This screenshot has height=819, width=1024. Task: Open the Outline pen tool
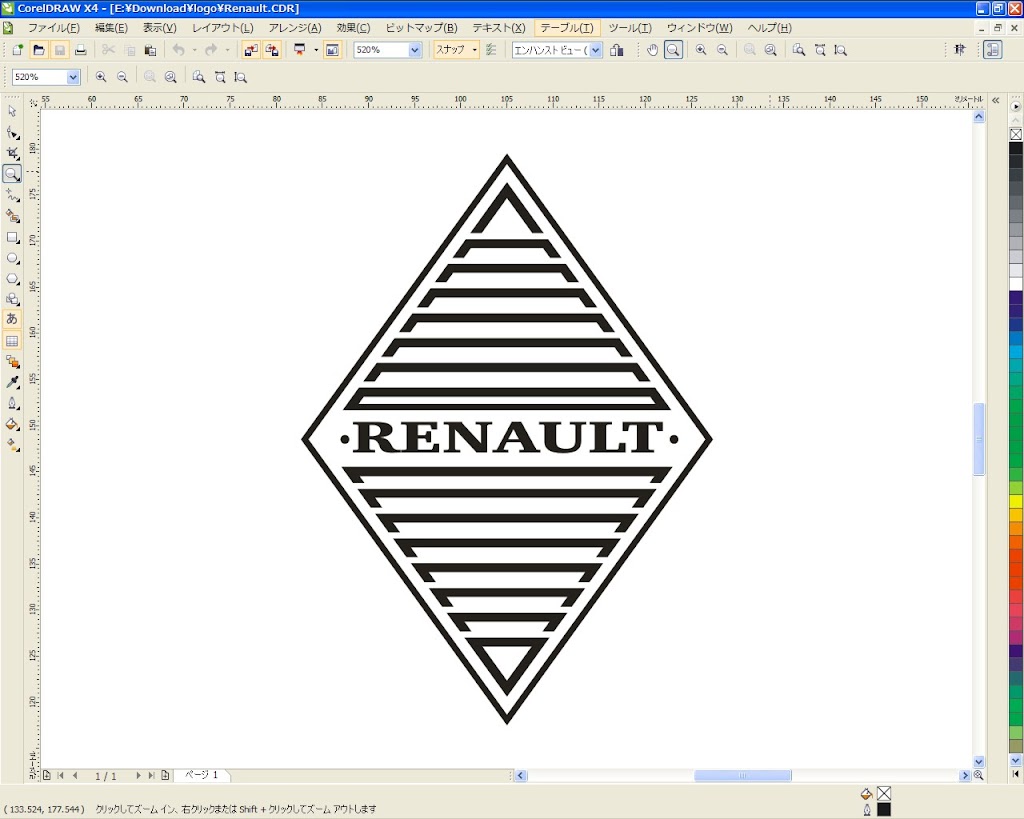(x=12, y=403)
